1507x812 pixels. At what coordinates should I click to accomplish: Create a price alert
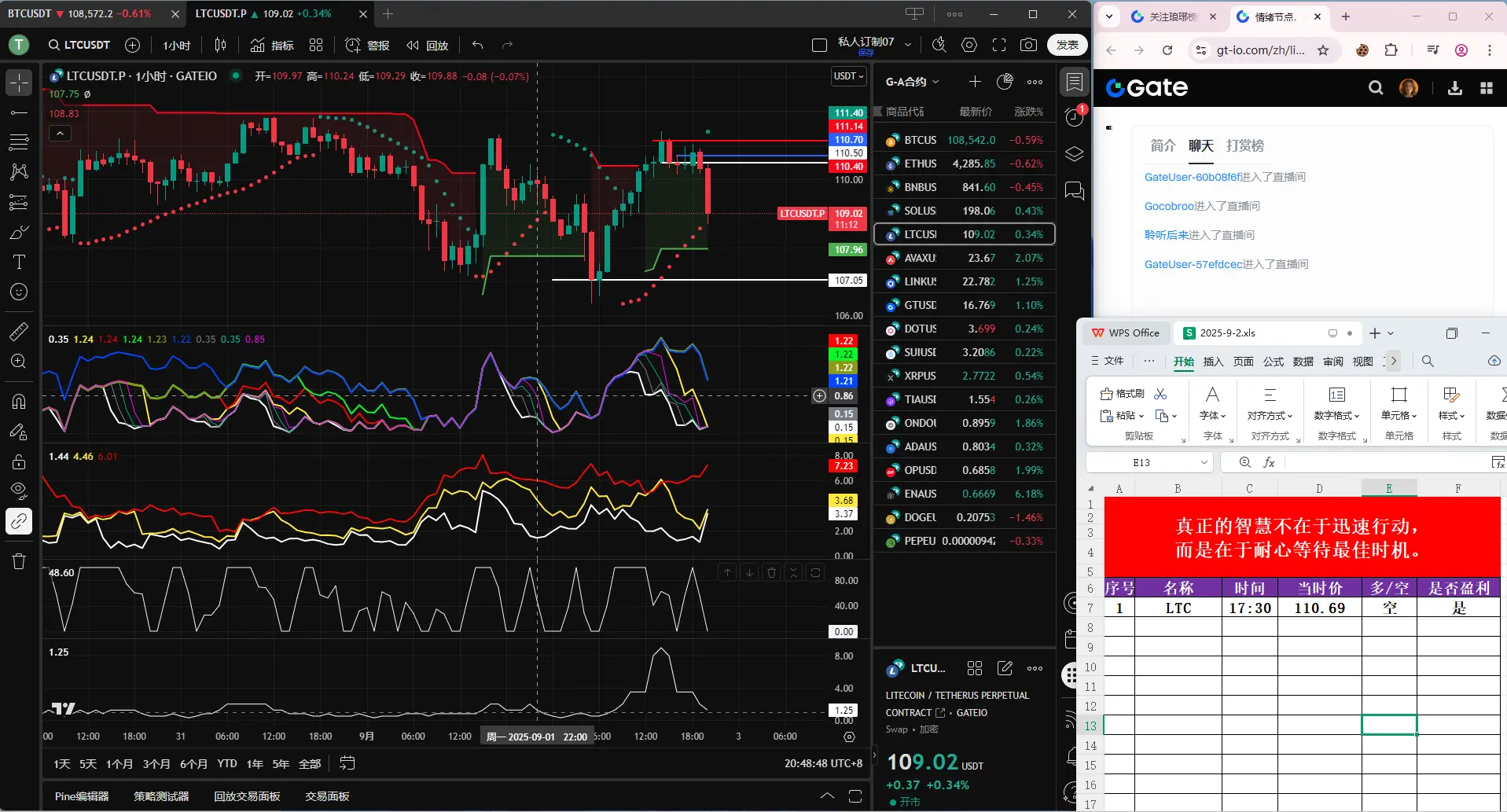point(368,46)
